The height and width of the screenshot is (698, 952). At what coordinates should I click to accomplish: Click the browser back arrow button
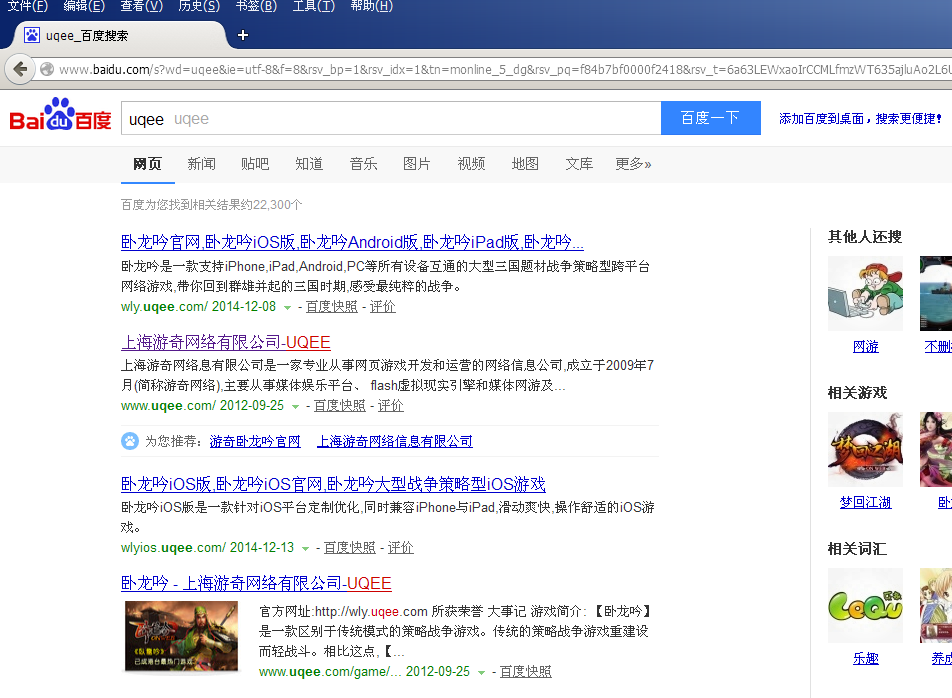point(20,69)
